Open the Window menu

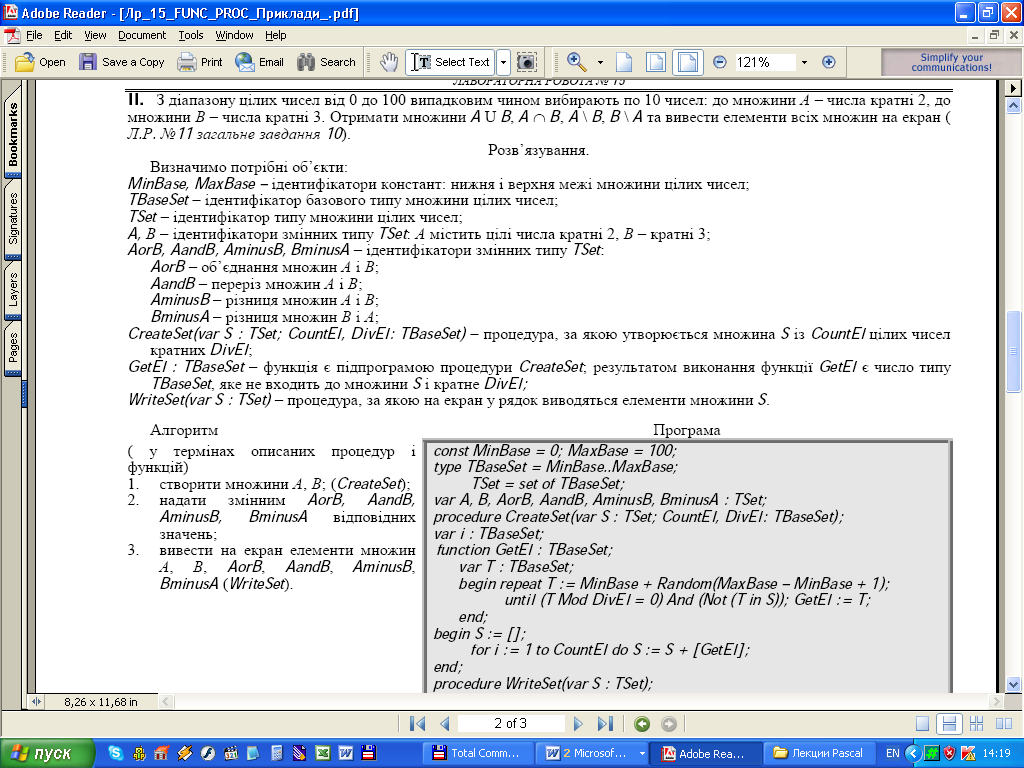[x=234, y=35]
